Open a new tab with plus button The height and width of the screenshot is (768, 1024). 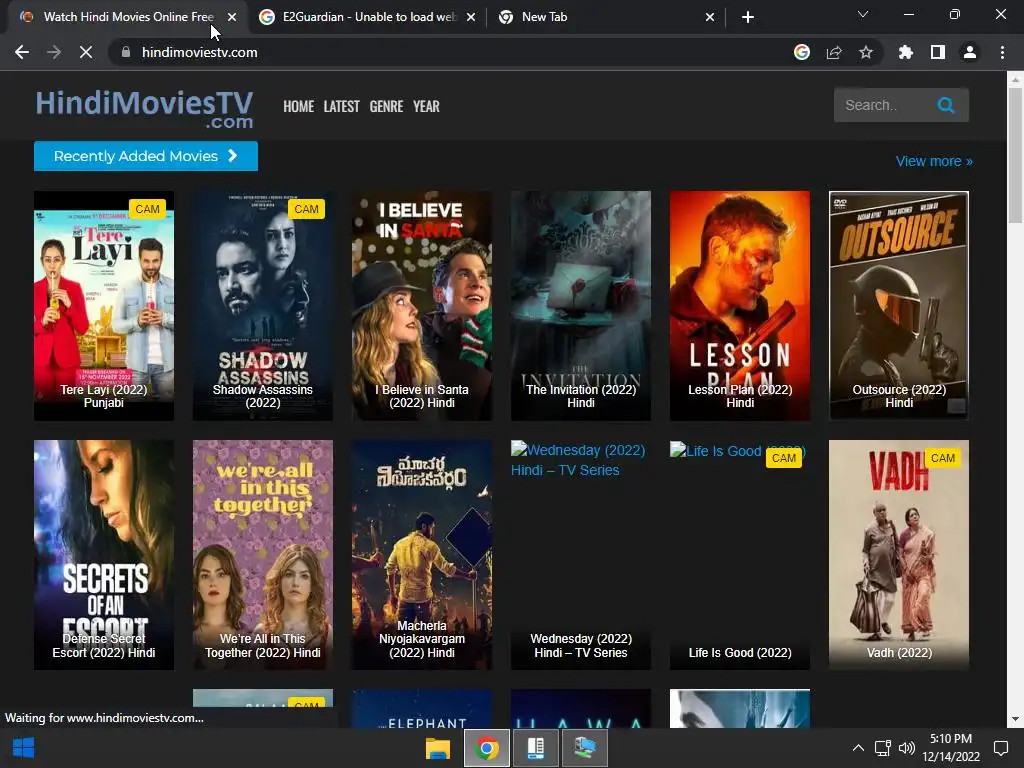pos(748,17)
